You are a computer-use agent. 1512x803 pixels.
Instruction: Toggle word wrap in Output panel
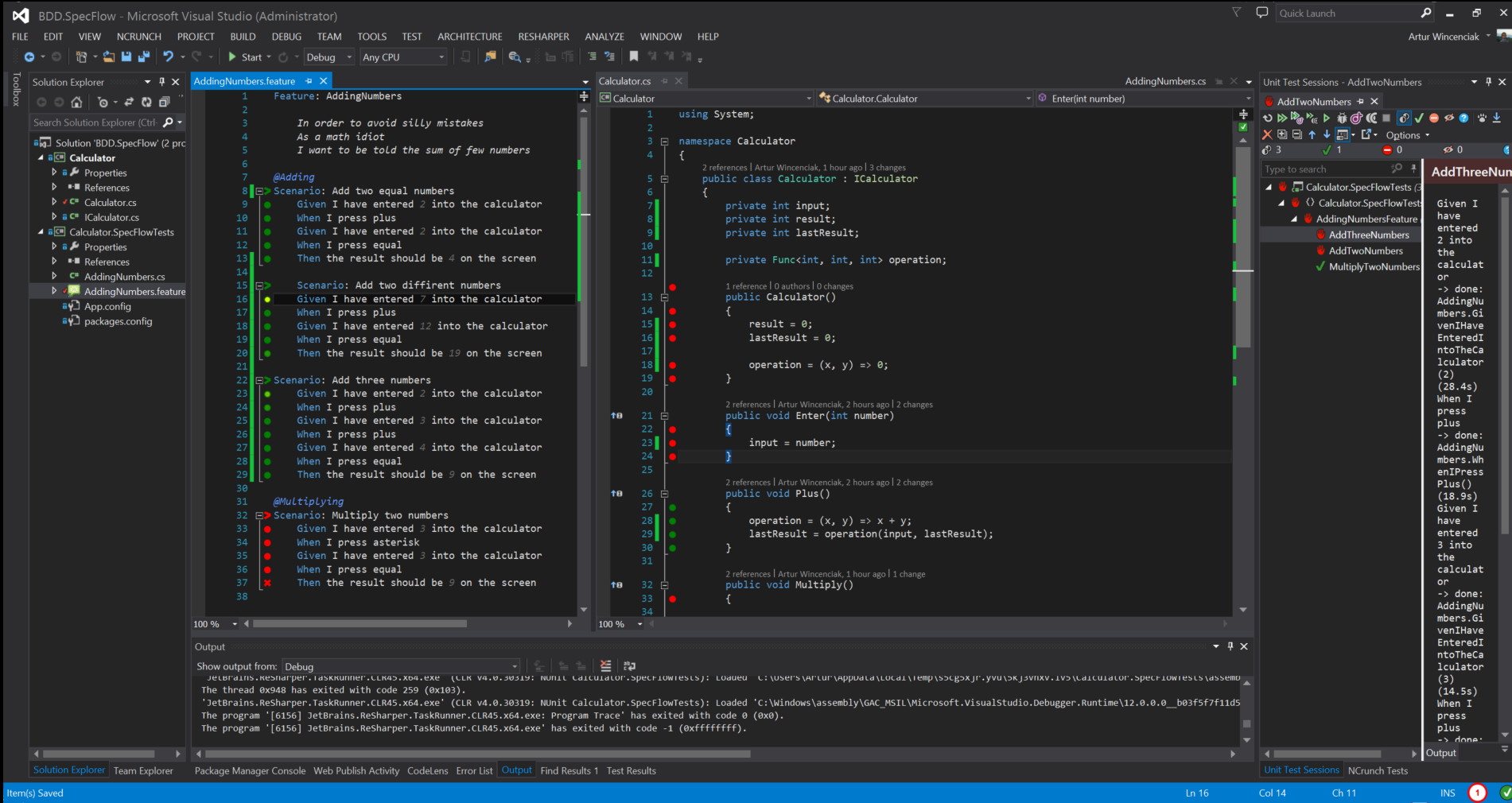[x=629, y=666]
